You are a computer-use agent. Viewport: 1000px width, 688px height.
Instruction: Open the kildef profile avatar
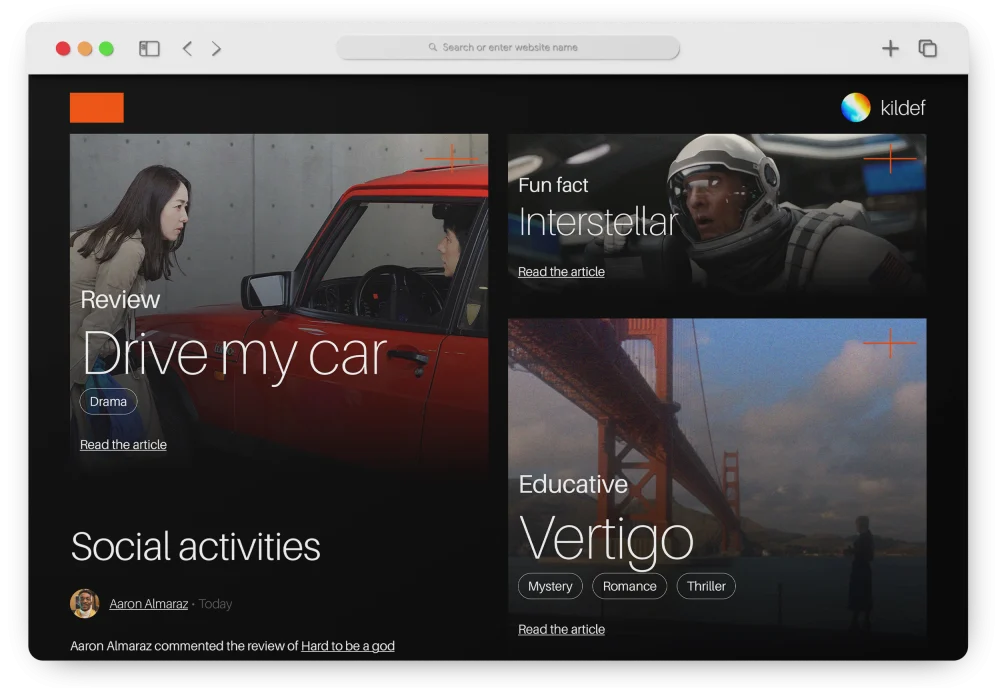point(856,107)
